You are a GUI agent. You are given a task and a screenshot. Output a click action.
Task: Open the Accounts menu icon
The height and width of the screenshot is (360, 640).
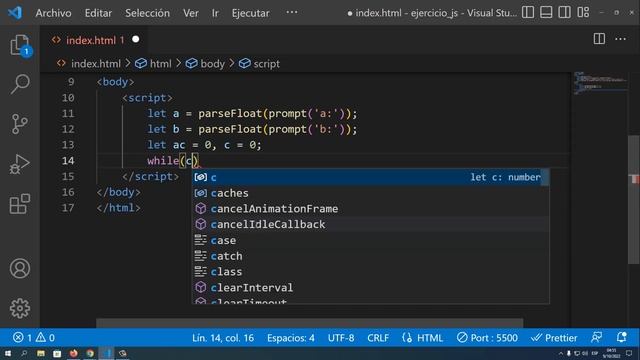(x=20, y=268)
